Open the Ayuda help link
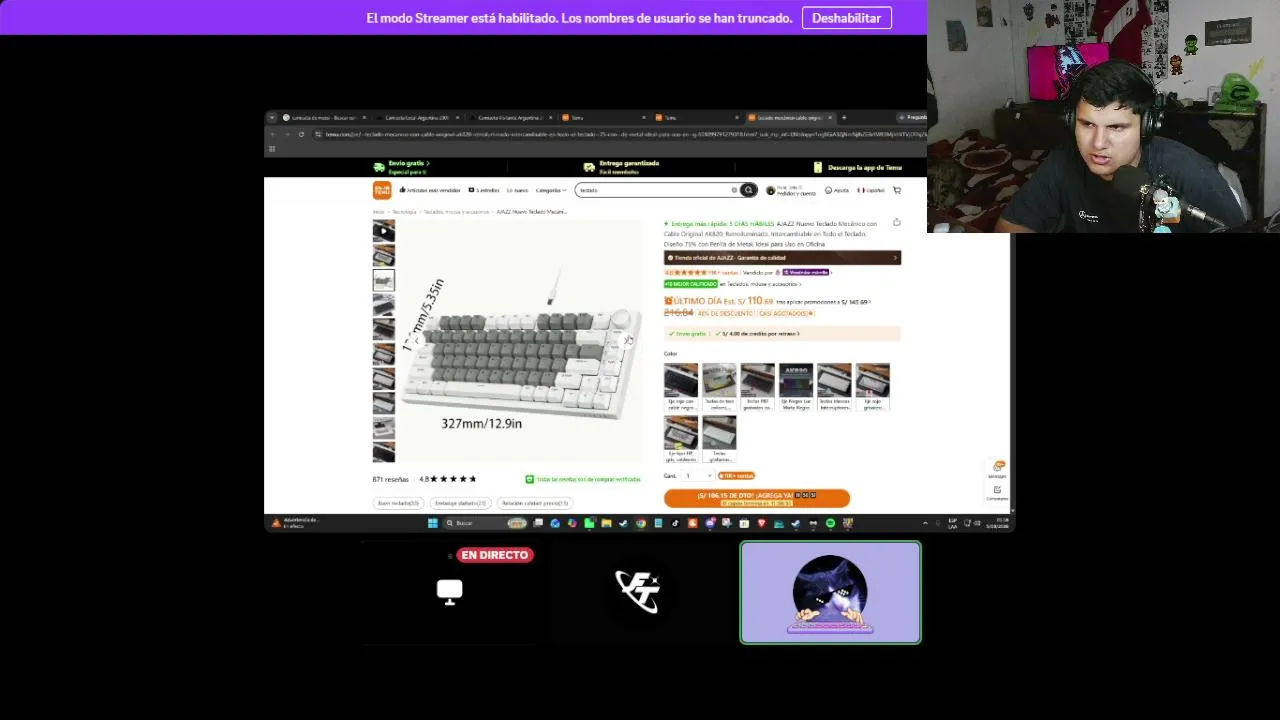 (837, 190)
